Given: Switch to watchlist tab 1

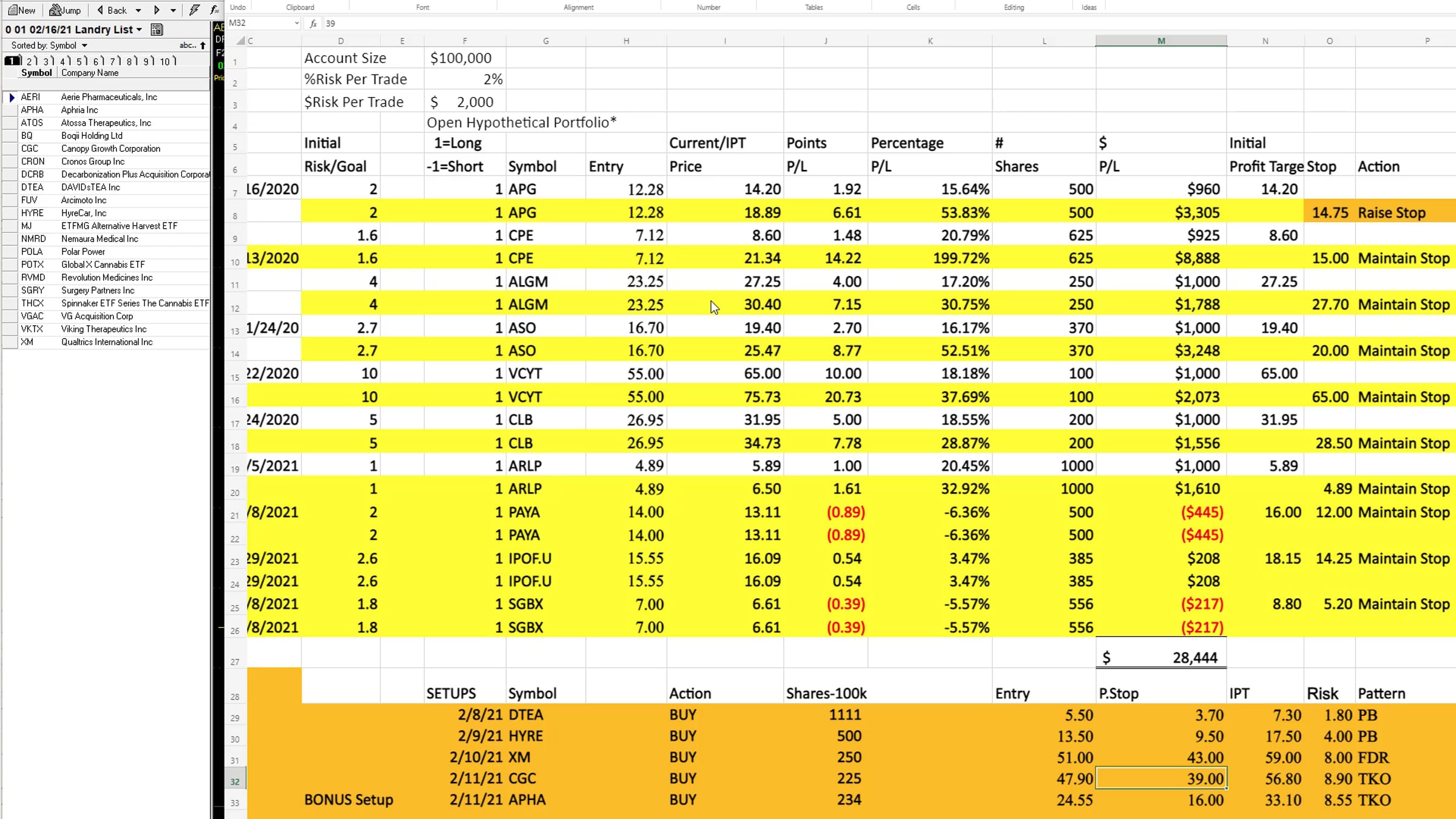Looking at the screenshot, I should point(11,61).
